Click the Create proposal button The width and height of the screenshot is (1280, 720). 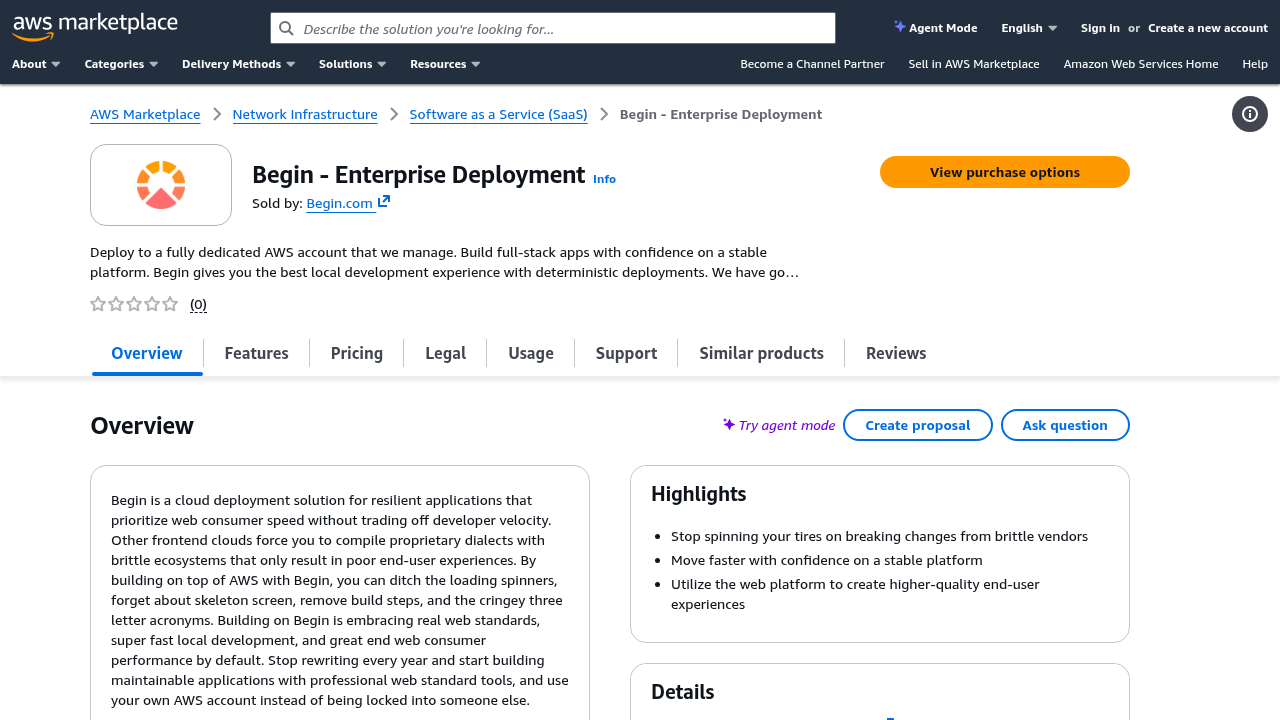[x=918, y=425]
